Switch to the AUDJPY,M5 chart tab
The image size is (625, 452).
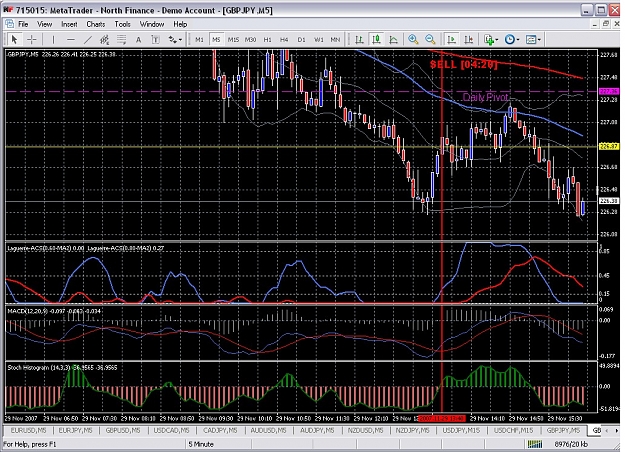click(x=317, y=430)
